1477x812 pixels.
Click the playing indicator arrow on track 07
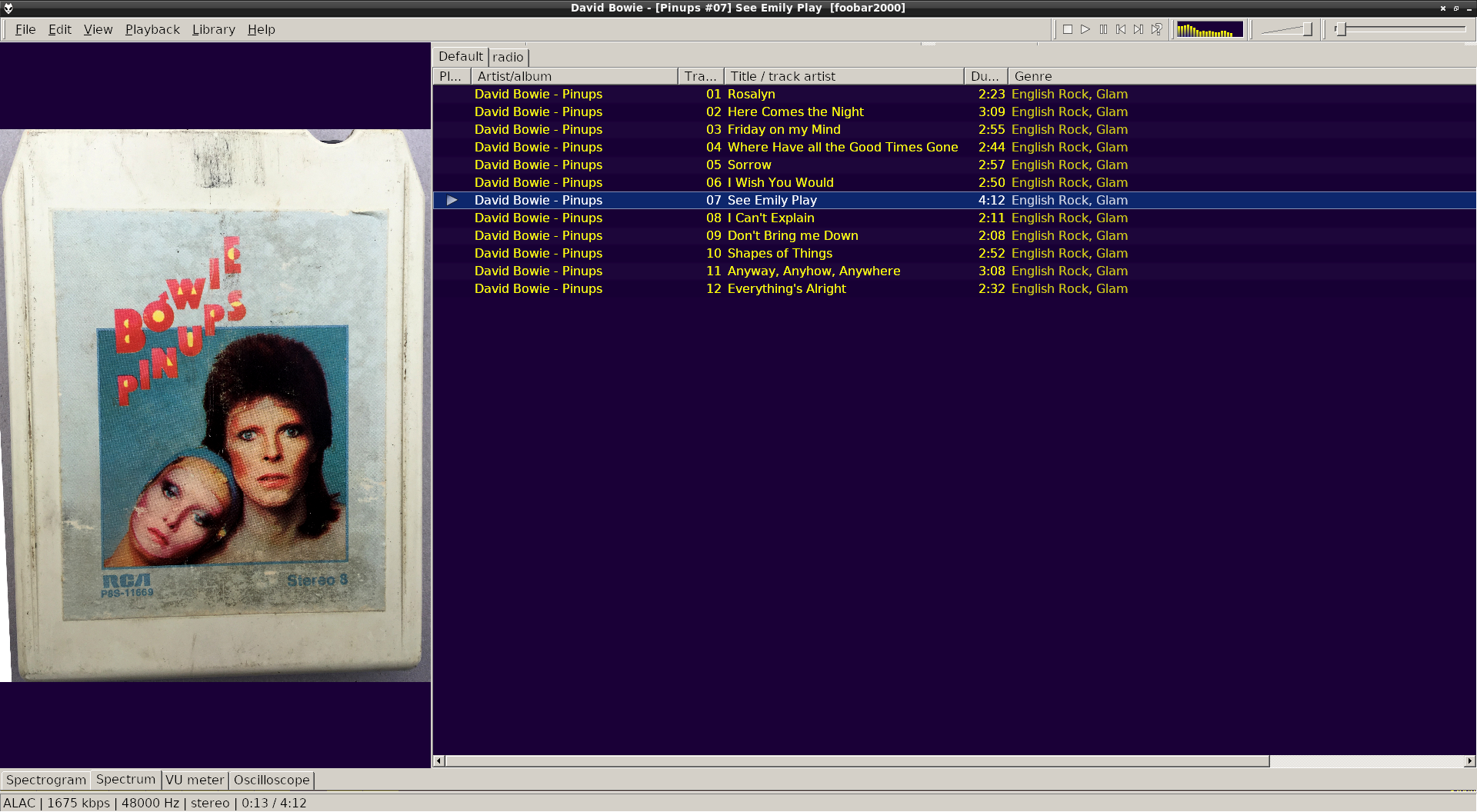[452, 200]
